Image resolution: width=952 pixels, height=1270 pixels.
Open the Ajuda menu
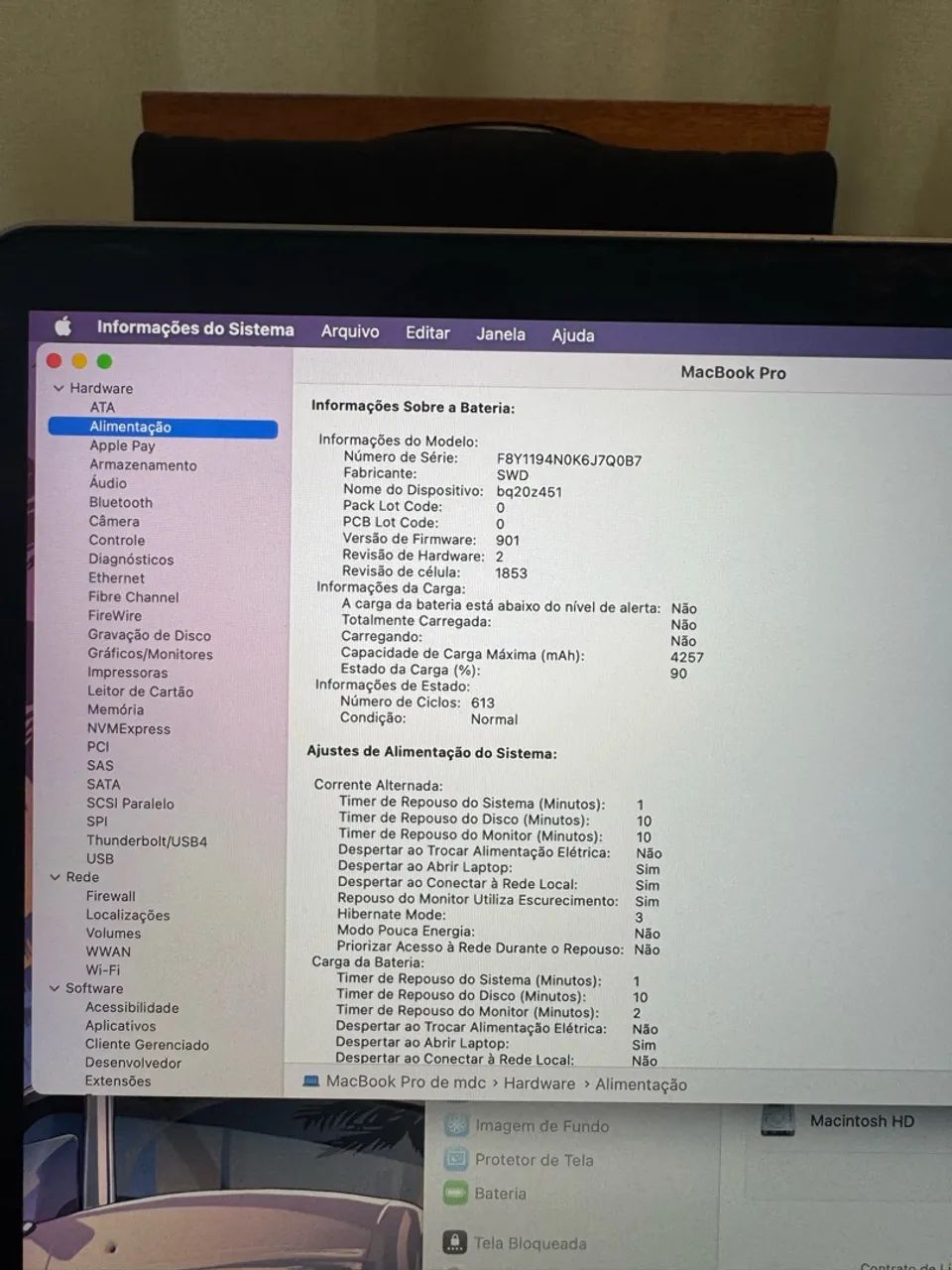click(573, 335)
